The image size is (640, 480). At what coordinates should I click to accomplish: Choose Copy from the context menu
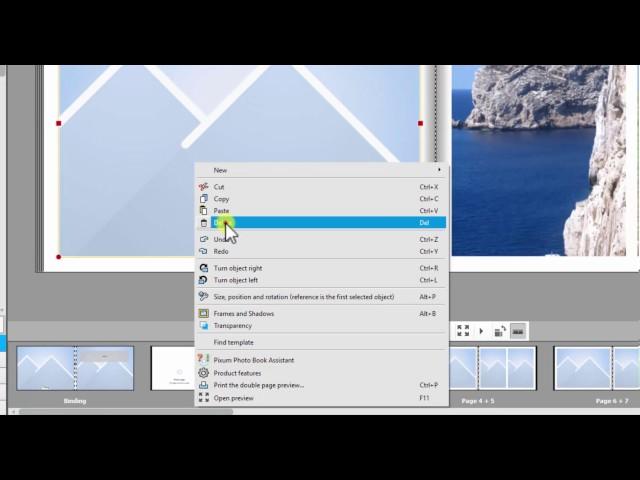pyautogui.click(x=322, y=199)
